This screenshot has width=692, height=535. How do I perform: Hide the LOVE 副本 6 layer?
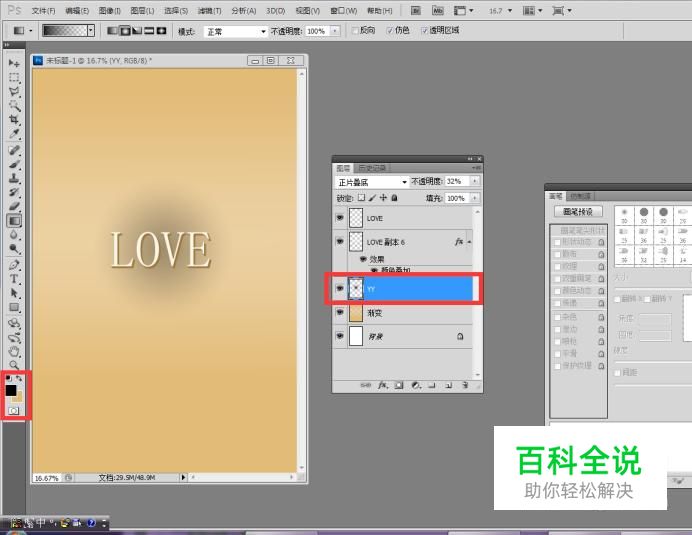(340, 241)
